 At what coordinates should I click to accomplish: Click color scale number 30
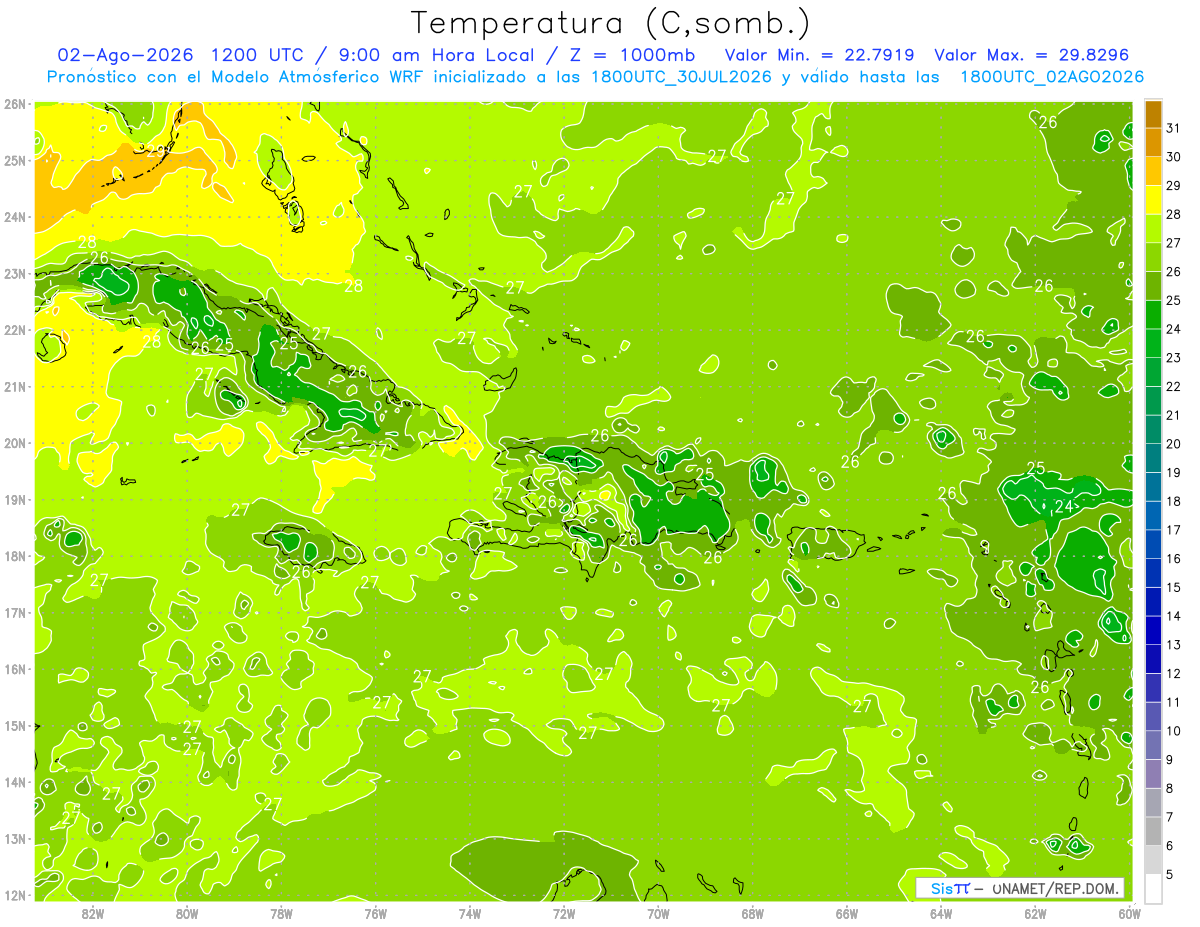tap(1174, 157)
